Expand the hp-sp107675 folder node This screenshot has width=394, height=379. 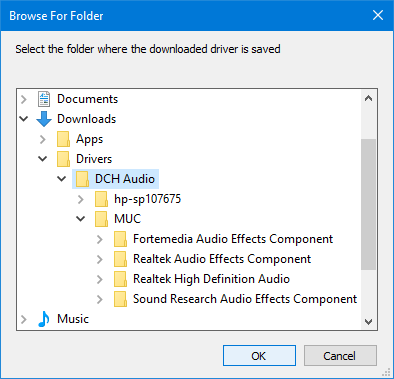81,199
